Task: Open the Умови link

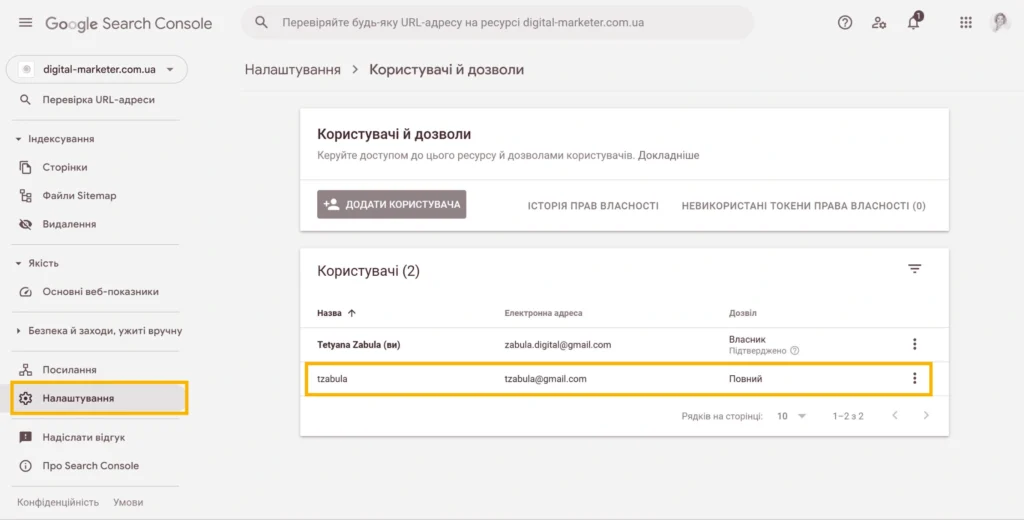Action: pyautogui.click(x=128, y=502)
